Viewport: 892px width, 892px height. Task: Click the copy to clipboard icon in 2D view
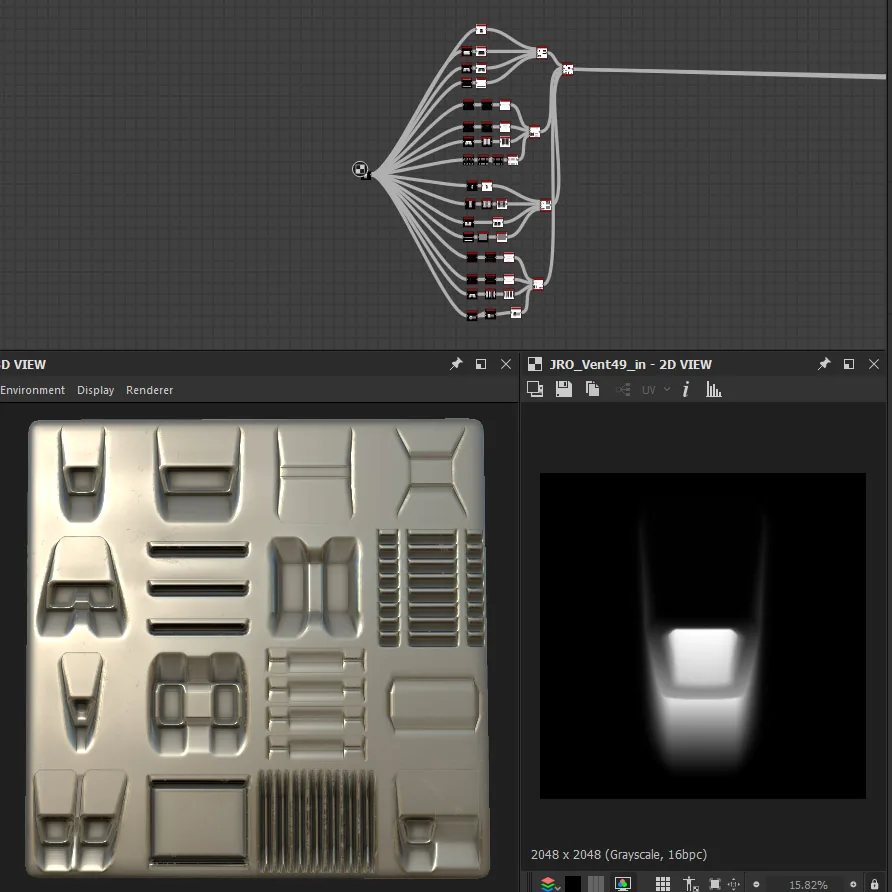[592, 389]
